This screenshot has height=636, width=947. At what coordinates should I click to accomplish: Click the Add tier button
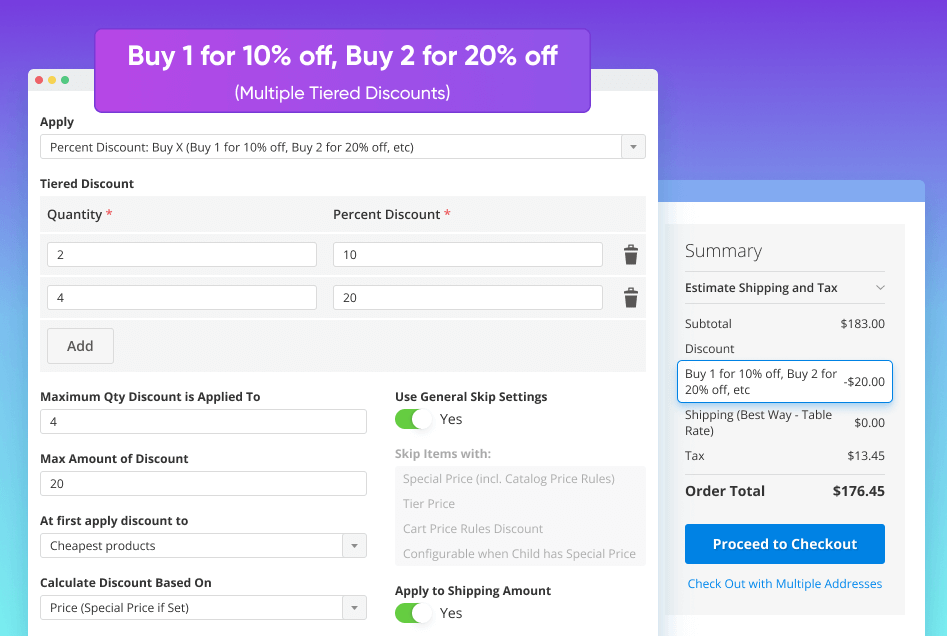[x=80, y=346]
